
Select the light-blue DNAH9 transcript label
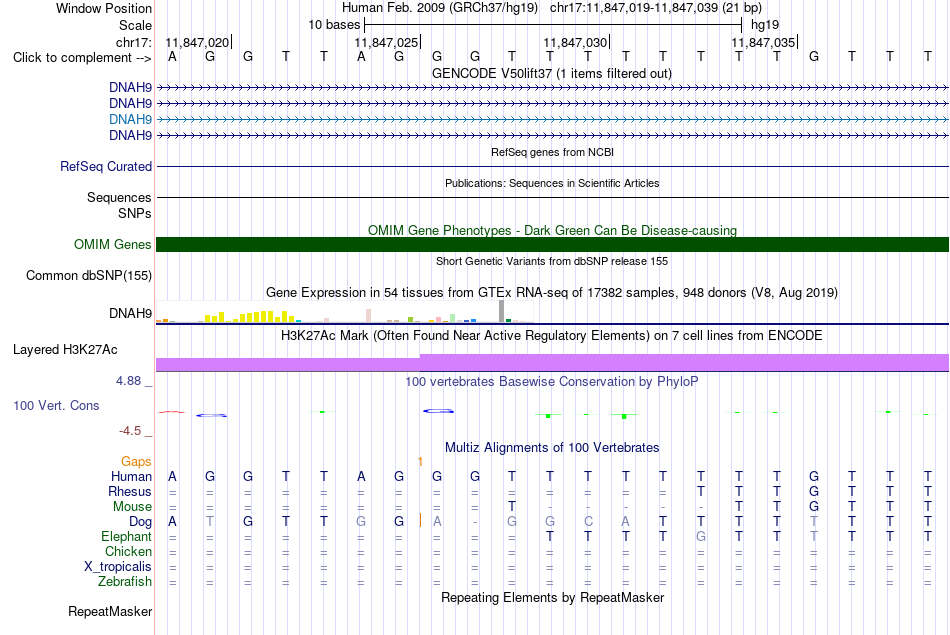[130, 119]
